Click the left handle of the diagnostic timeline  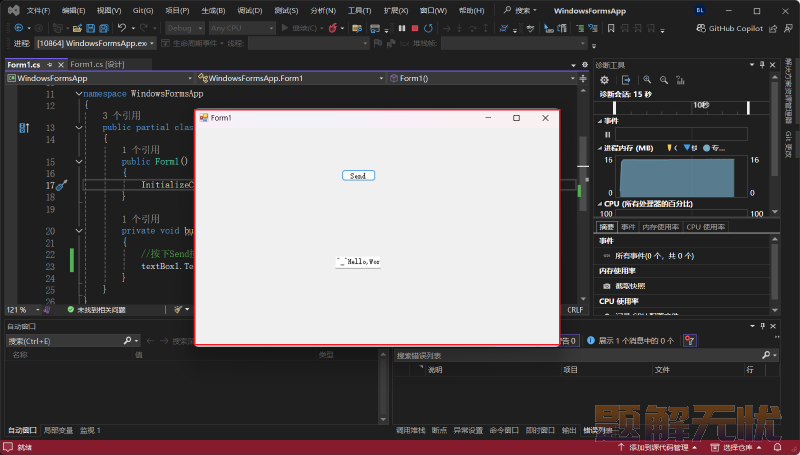tap(614, 108)
